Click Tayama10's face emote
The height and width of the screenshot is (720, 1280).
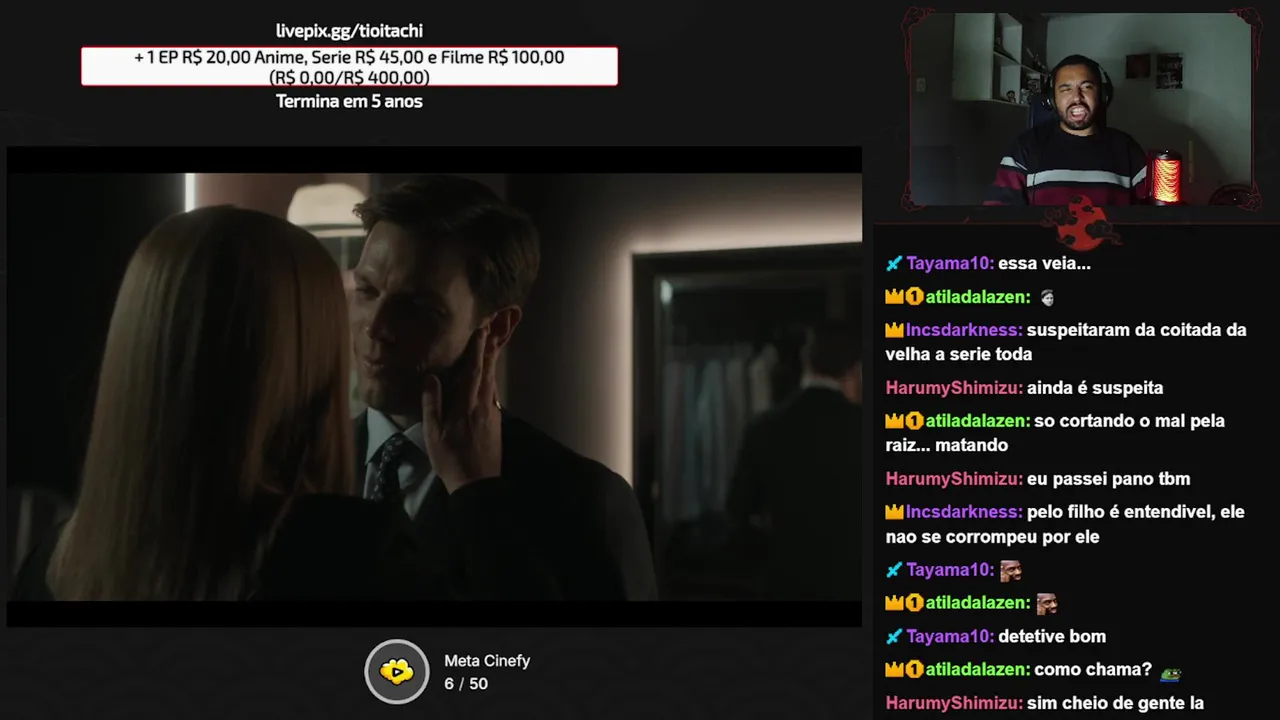point(1011,570)
